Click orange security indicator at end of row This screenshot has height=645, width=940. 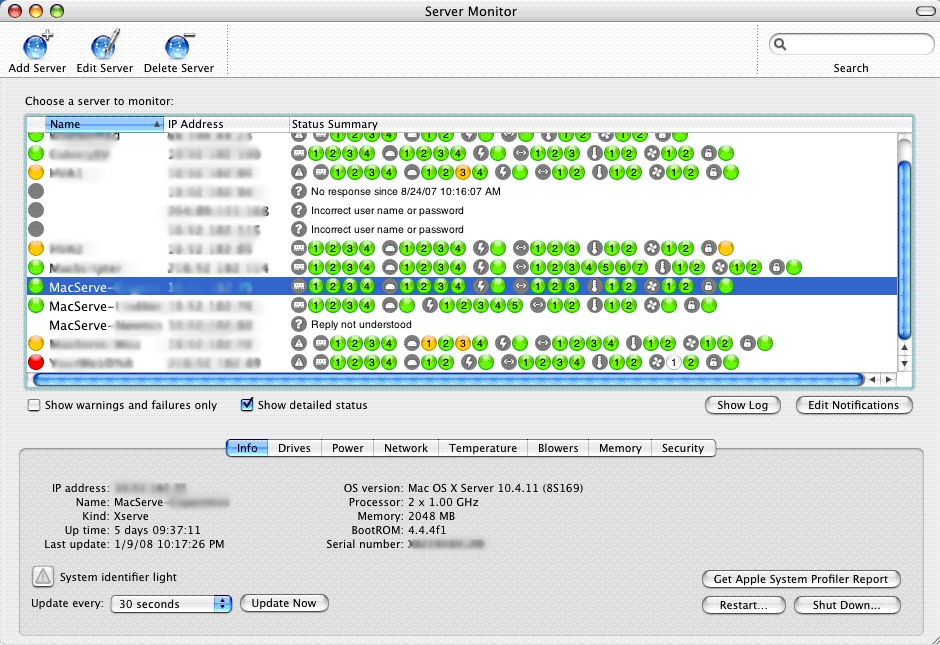(x=725, y=248)
